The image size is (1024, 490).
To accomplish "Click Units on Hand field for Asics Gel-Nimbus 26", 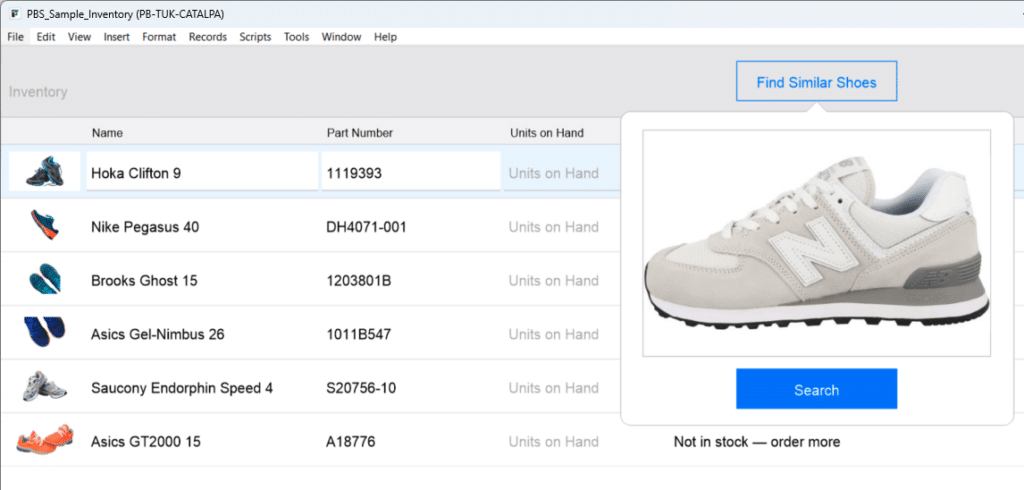I will (x=553, y=334).
